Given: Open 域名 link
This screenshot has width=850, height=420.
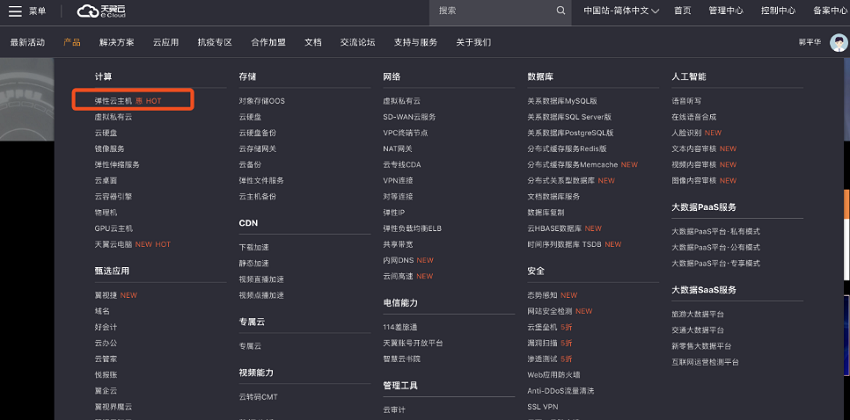Looking at the screenshot, I should [x=102, y=311].
